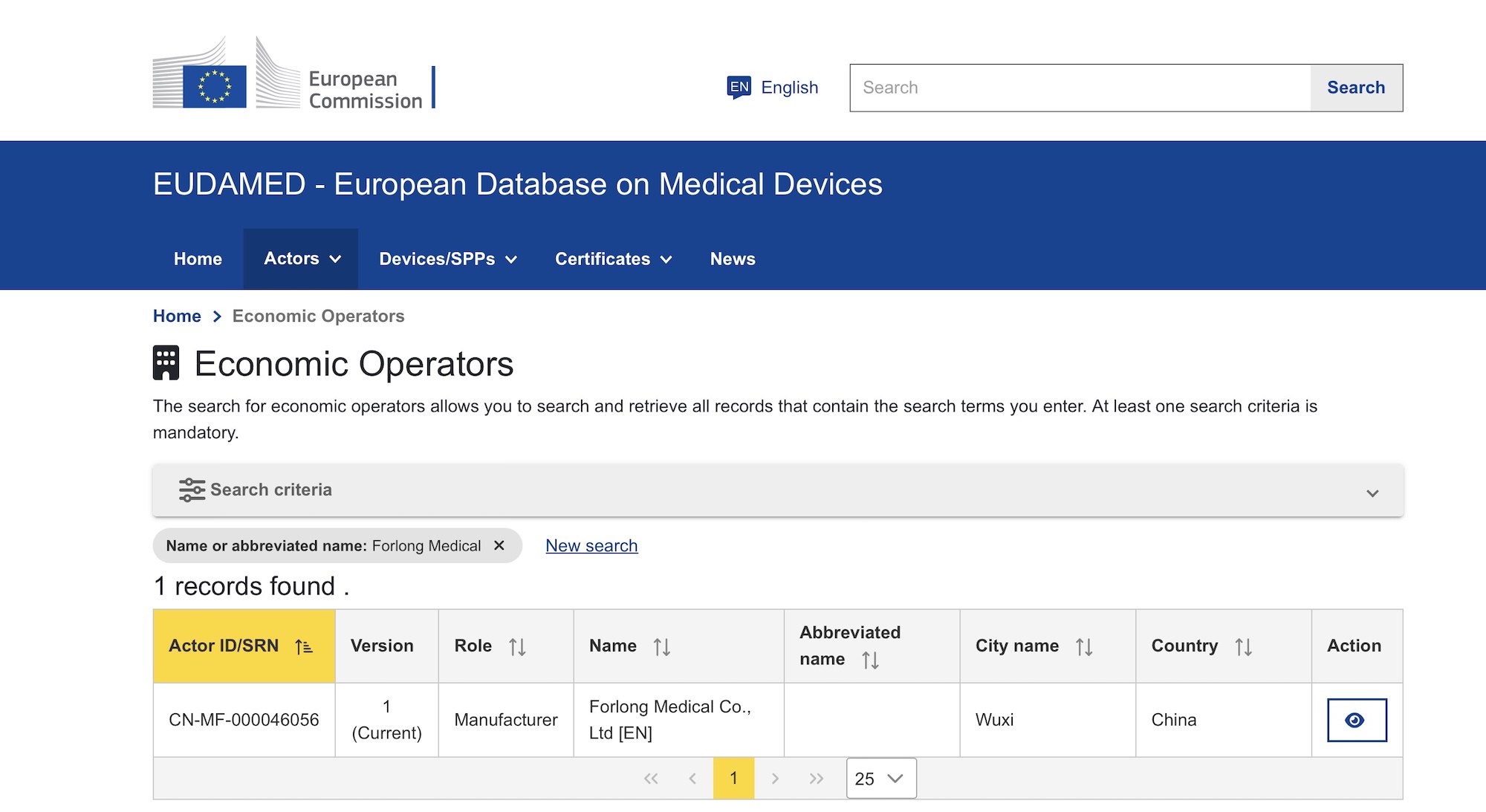
Task: Go to the News tab
Action: [732, 259]
